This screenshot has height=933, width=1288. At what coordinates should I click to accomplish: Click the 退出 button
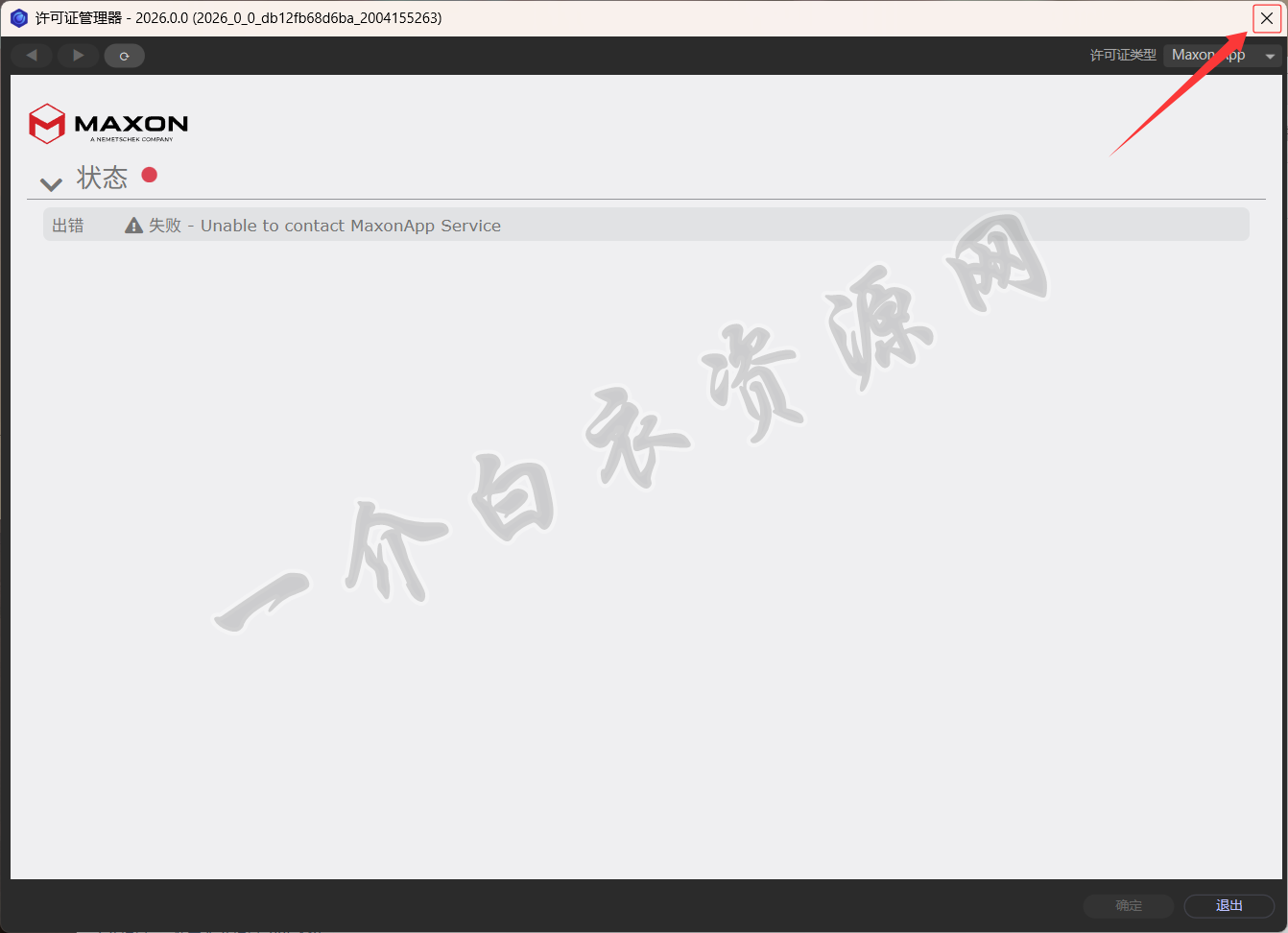tap(1228, 905)
